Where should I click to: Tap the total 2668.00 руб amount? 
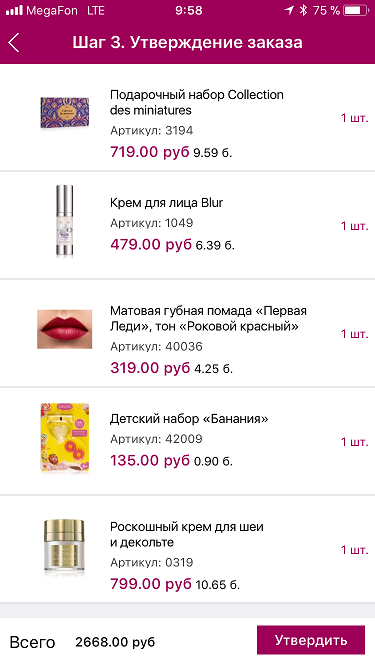point(115,642)
